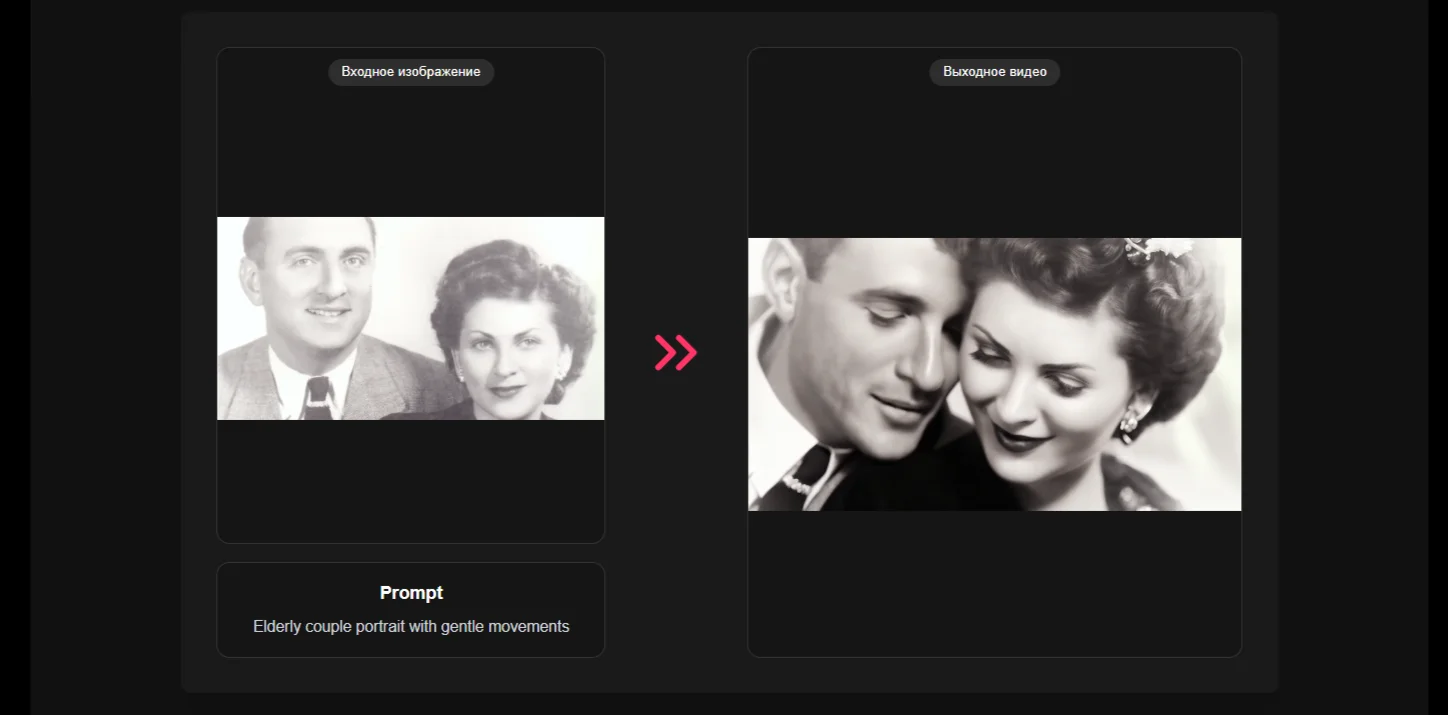Click the pink double-chevron arrow icon
The width and height of the screenshot is (1448, 715).
676,353
